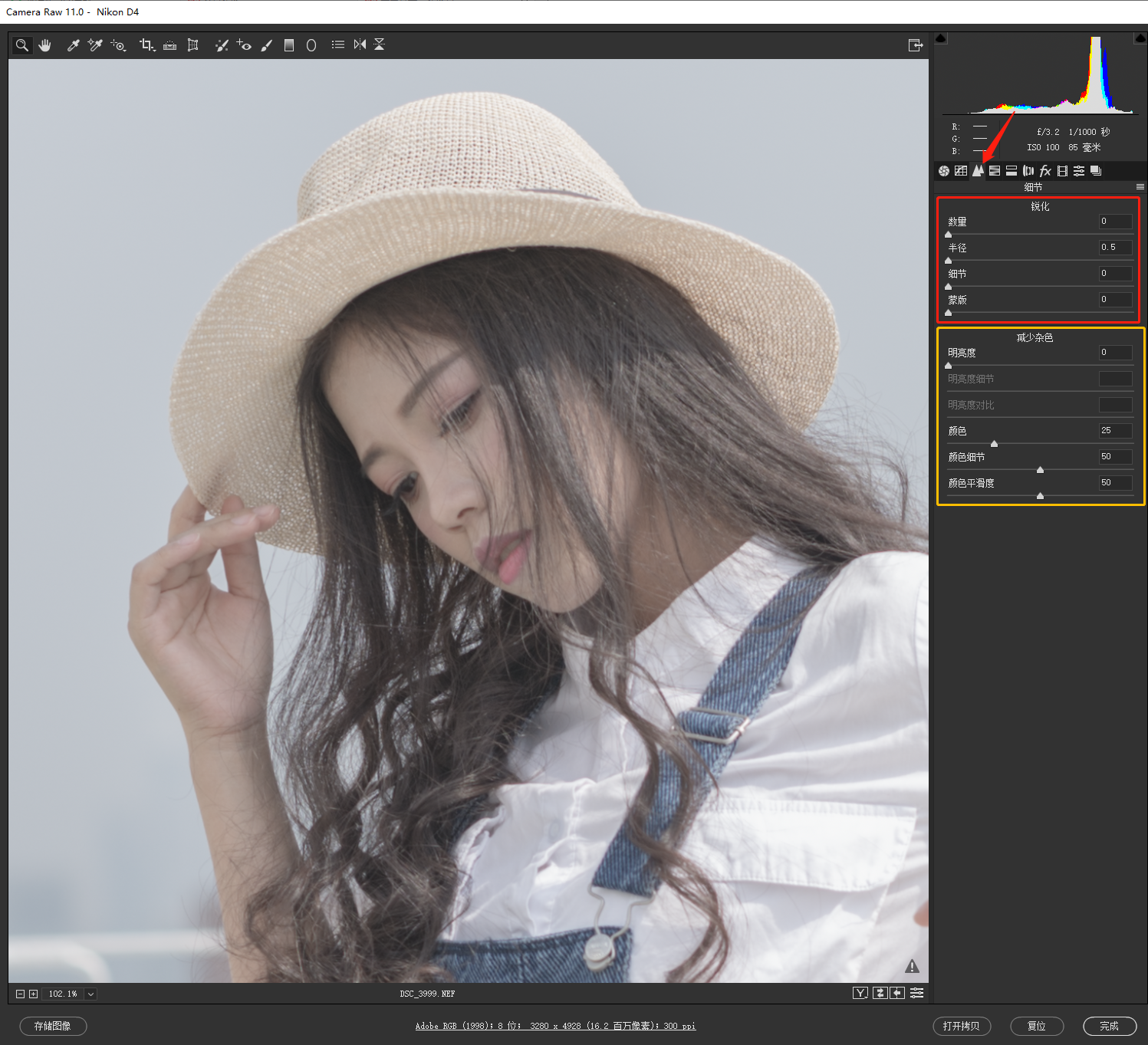Switch to the Tone Curve tab

[x=961, y=171]
